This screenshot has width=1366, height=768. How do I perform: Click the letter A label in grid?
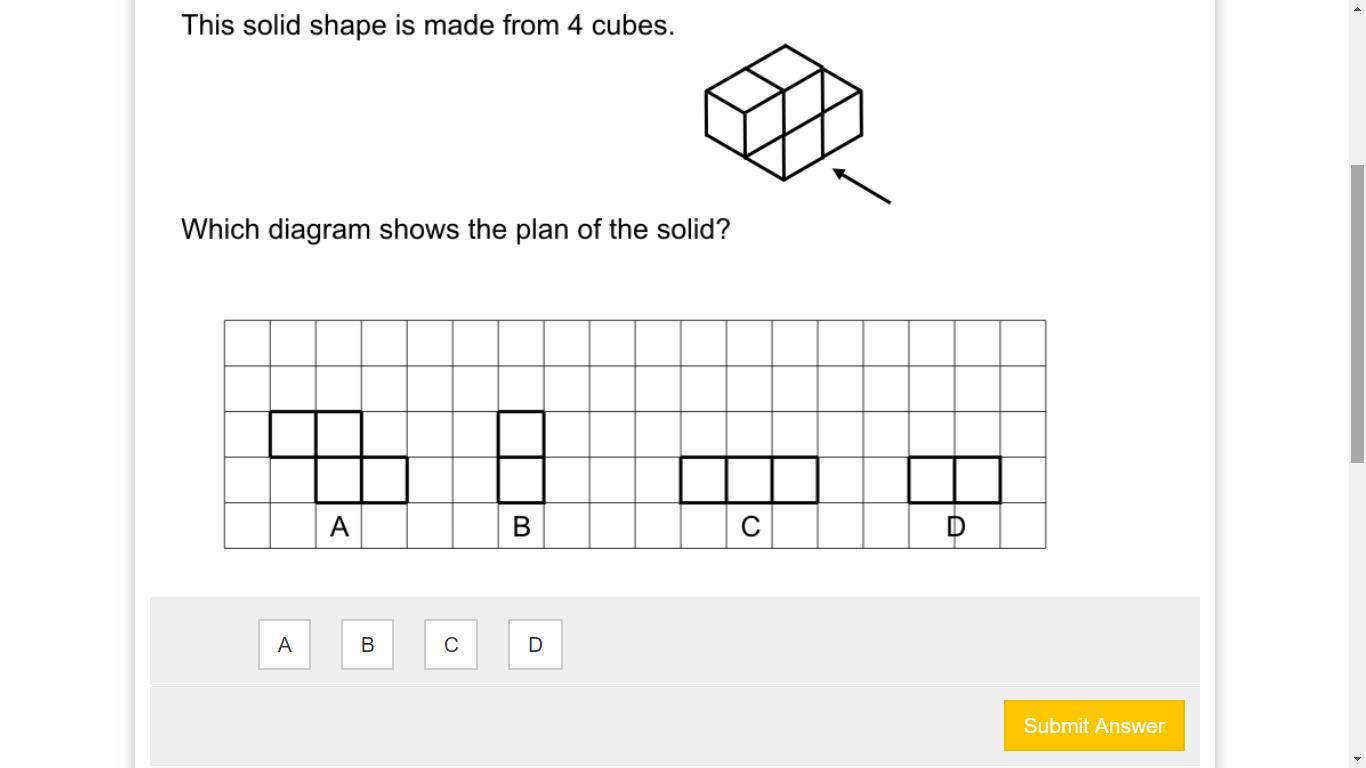click(x=339, y=527)
